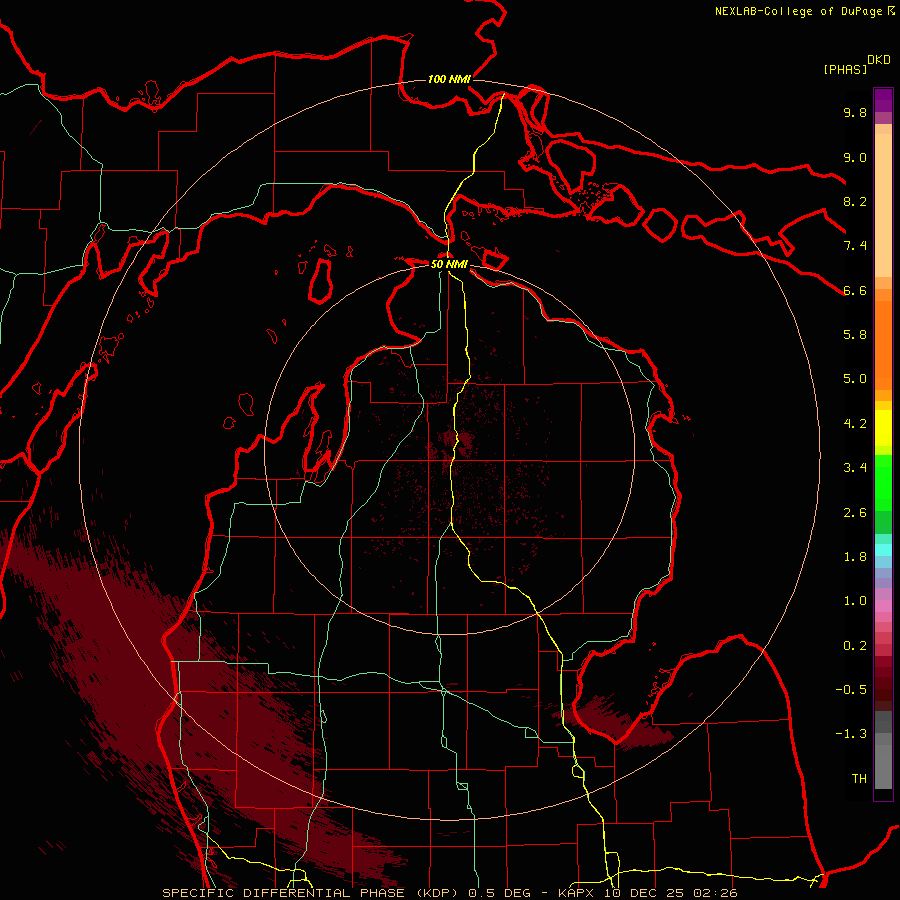Pick the yellow segment of the color bar

point(883,428)
